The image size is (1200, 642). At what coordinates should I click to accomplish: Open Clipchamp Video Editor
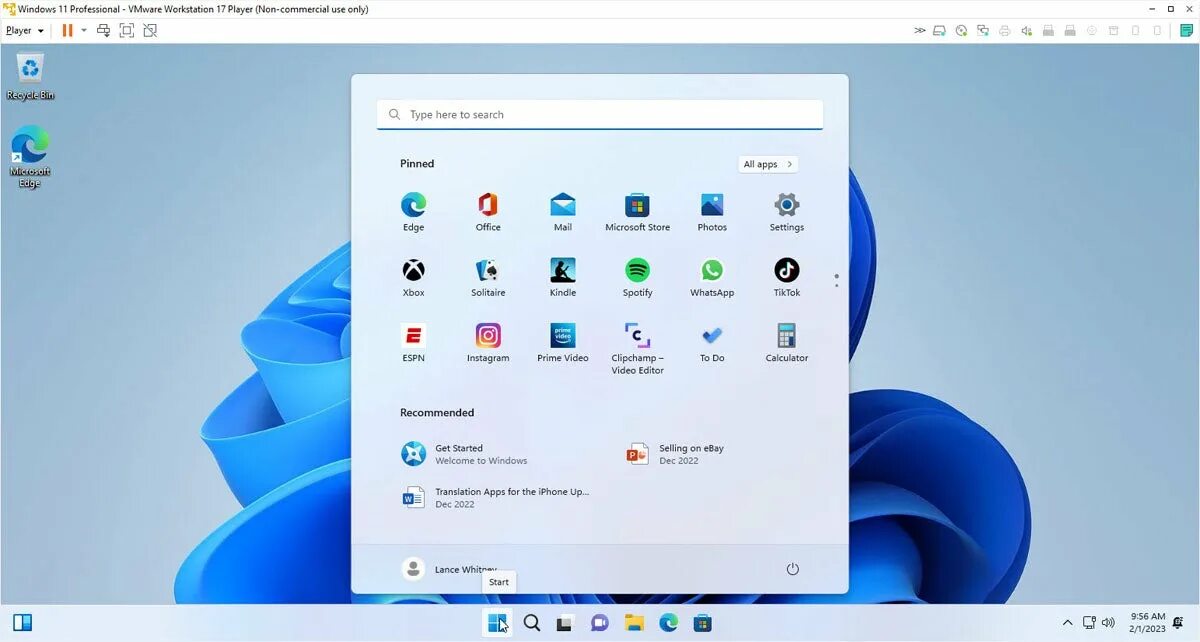pos(637,349)
